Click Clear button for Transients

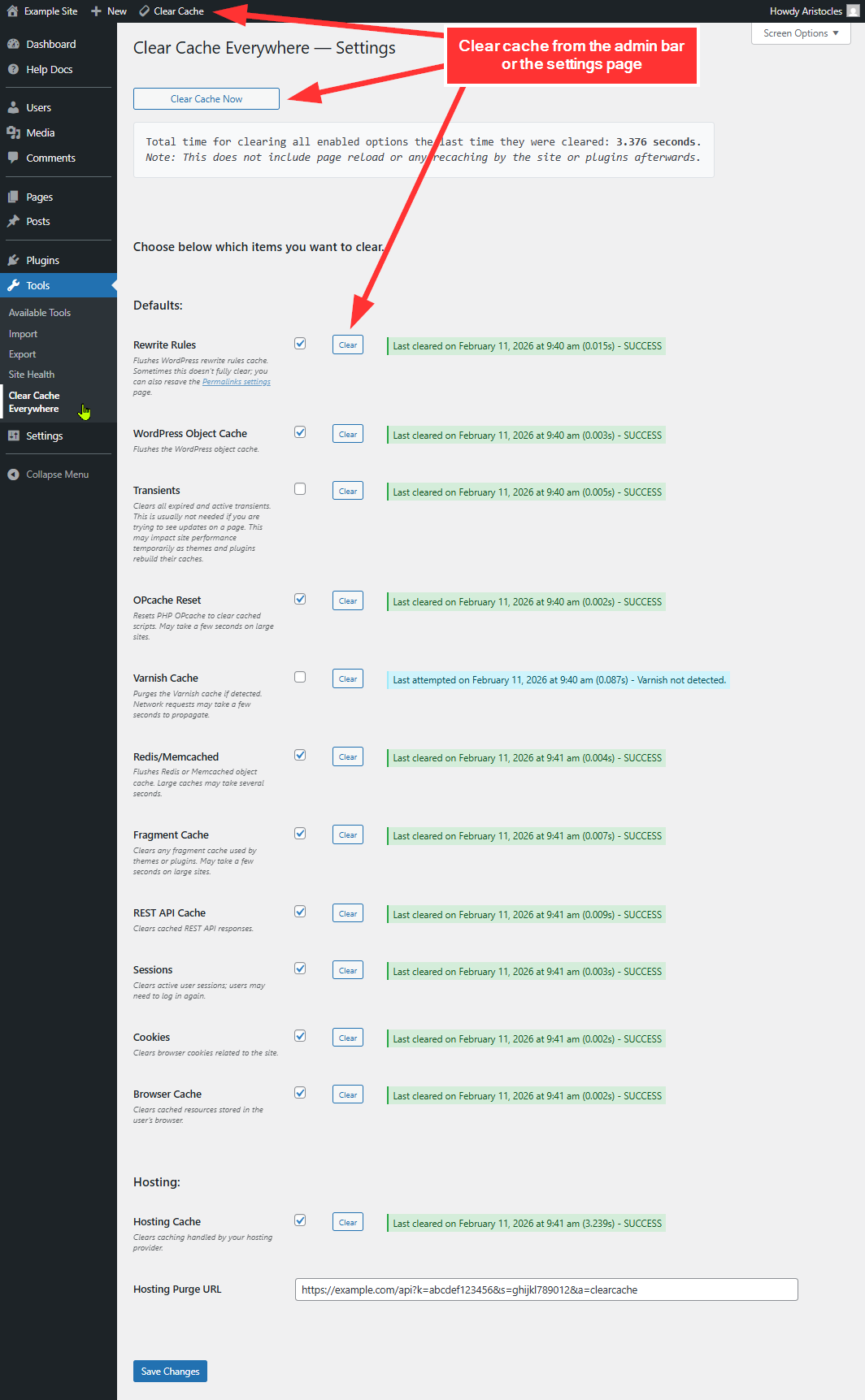348,491
